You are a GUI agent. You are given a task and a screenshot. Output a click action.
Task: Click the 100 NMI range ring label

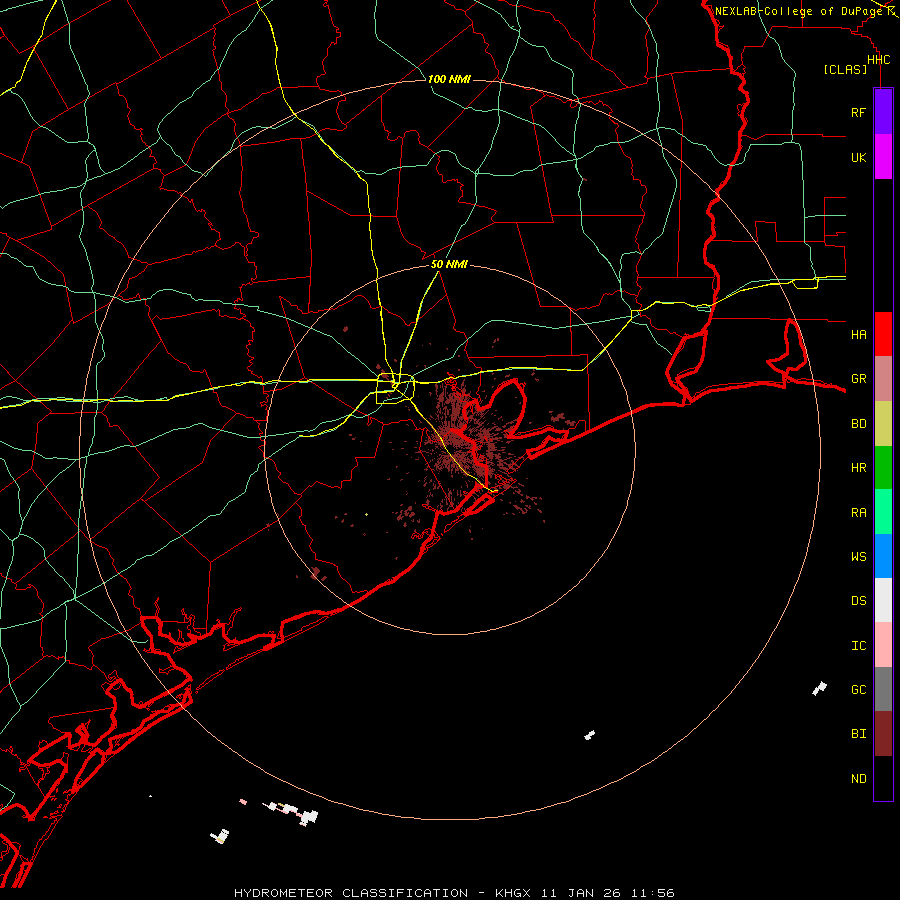pos(449,79)
